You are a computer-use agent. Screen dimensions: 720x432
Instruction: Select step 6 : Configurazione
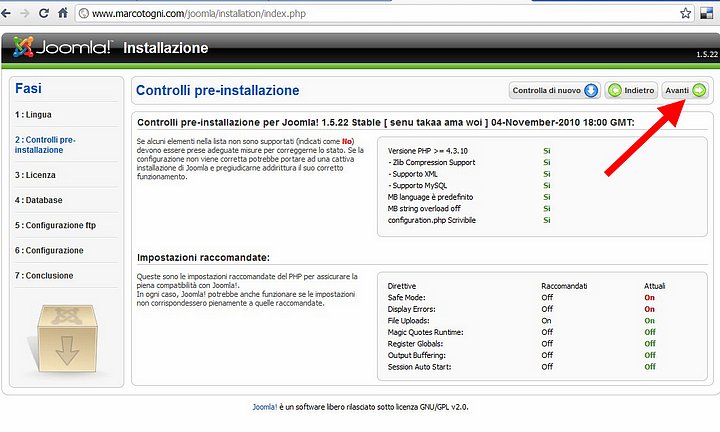coord(49,251)
